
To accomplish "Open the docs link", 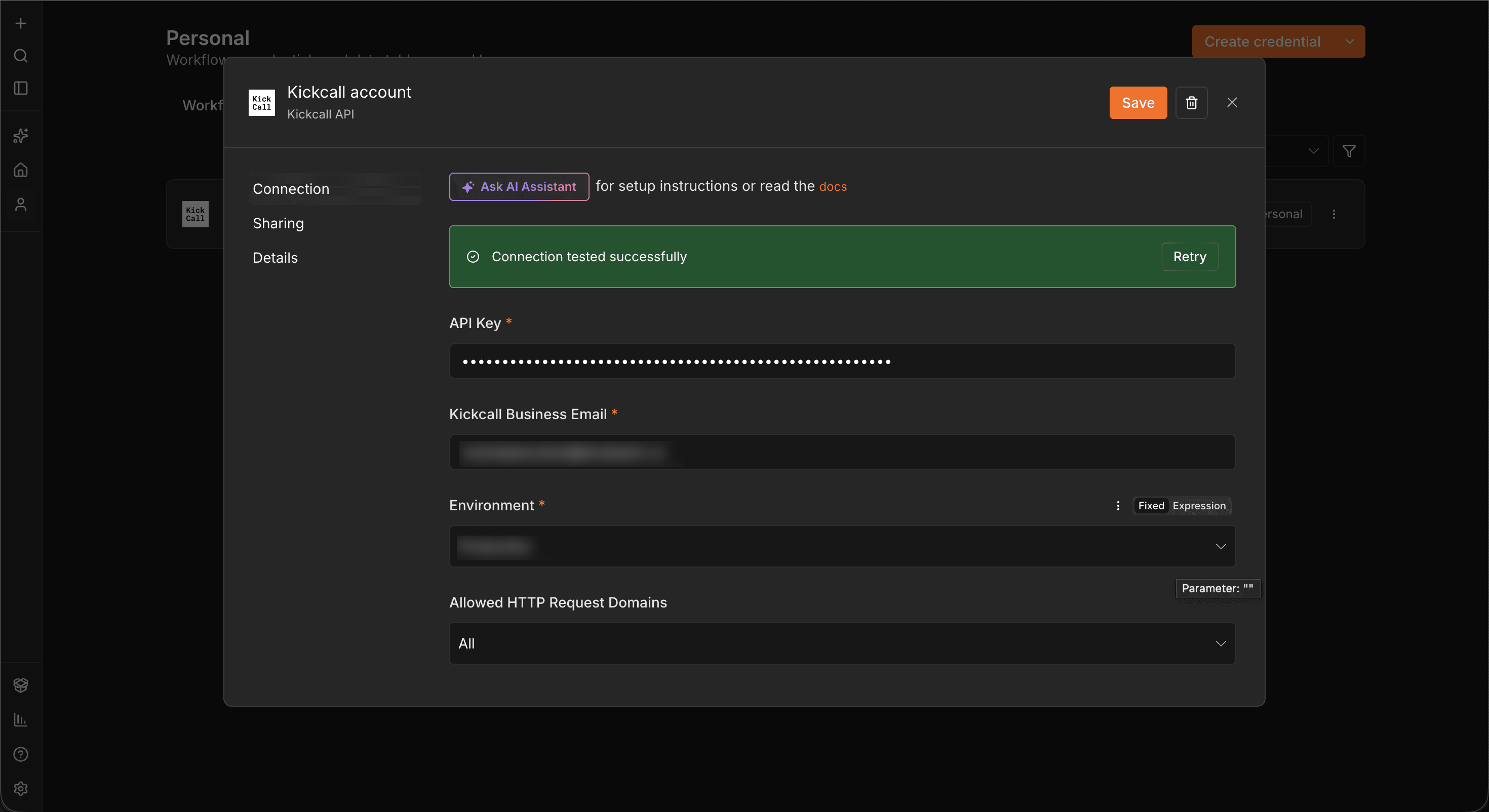I will click(x=832, y=187).
